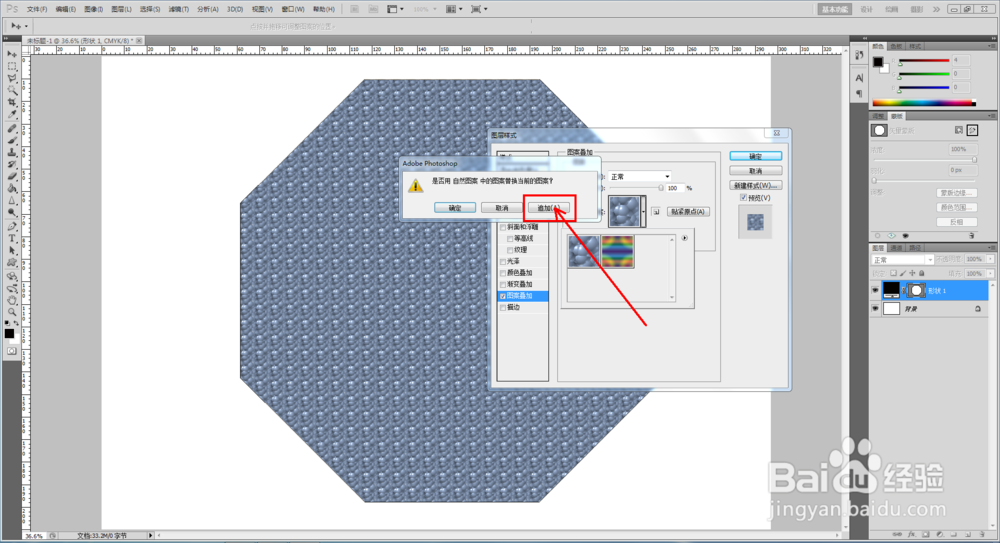Click the create new pattern preset icon
Viewport: 1000px width, 543px height.
point(656,212)
